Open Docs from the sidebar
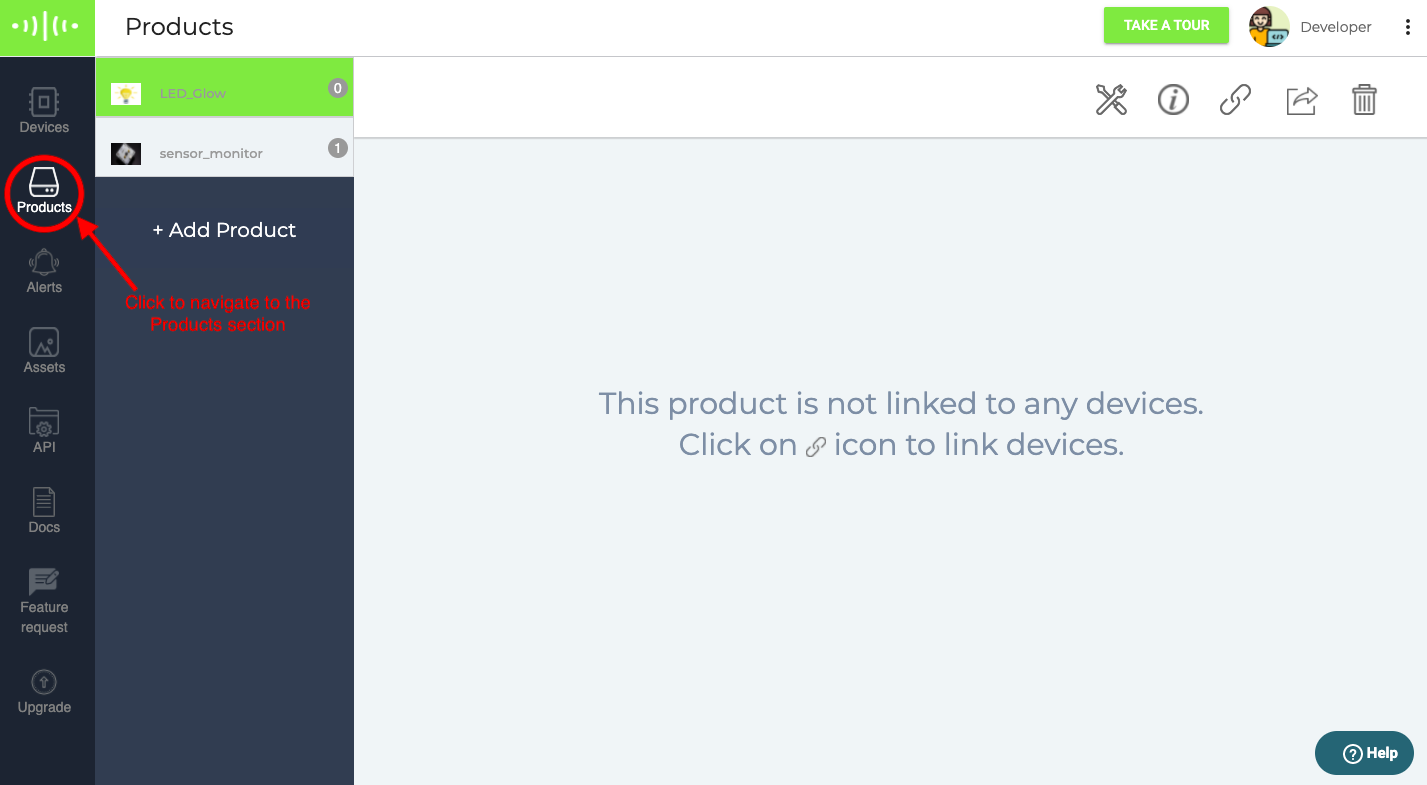The height and width of the screenshot is (785, 1427). 44,511
